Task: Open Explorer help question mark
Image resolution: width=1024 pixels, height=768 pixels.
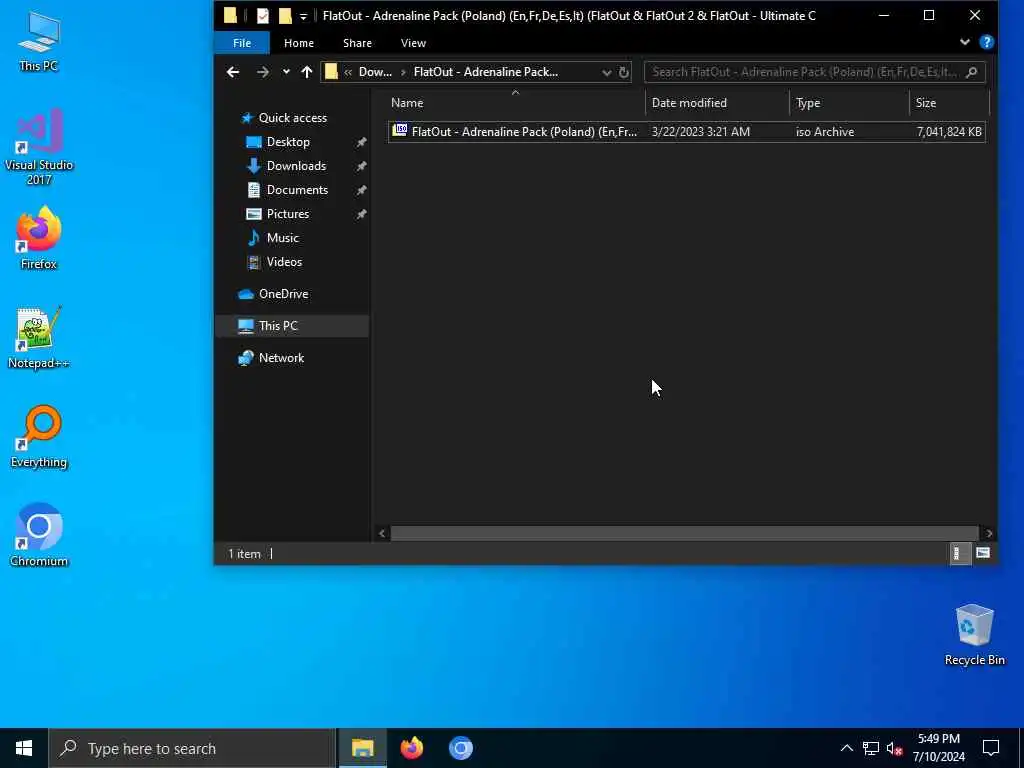Action: [987, 42]
